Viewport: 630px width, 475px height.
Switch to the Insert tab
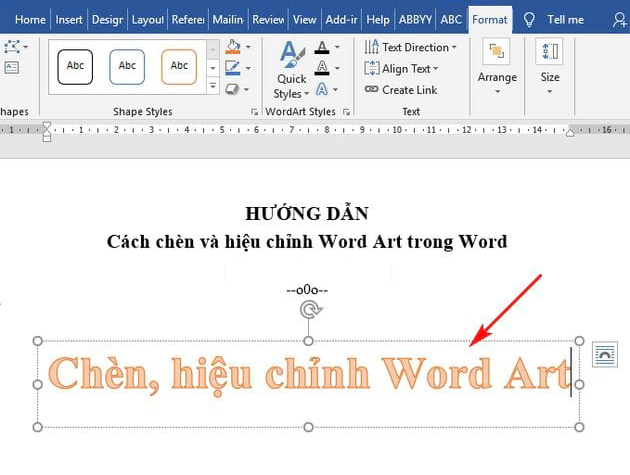[x=69, y=20]
